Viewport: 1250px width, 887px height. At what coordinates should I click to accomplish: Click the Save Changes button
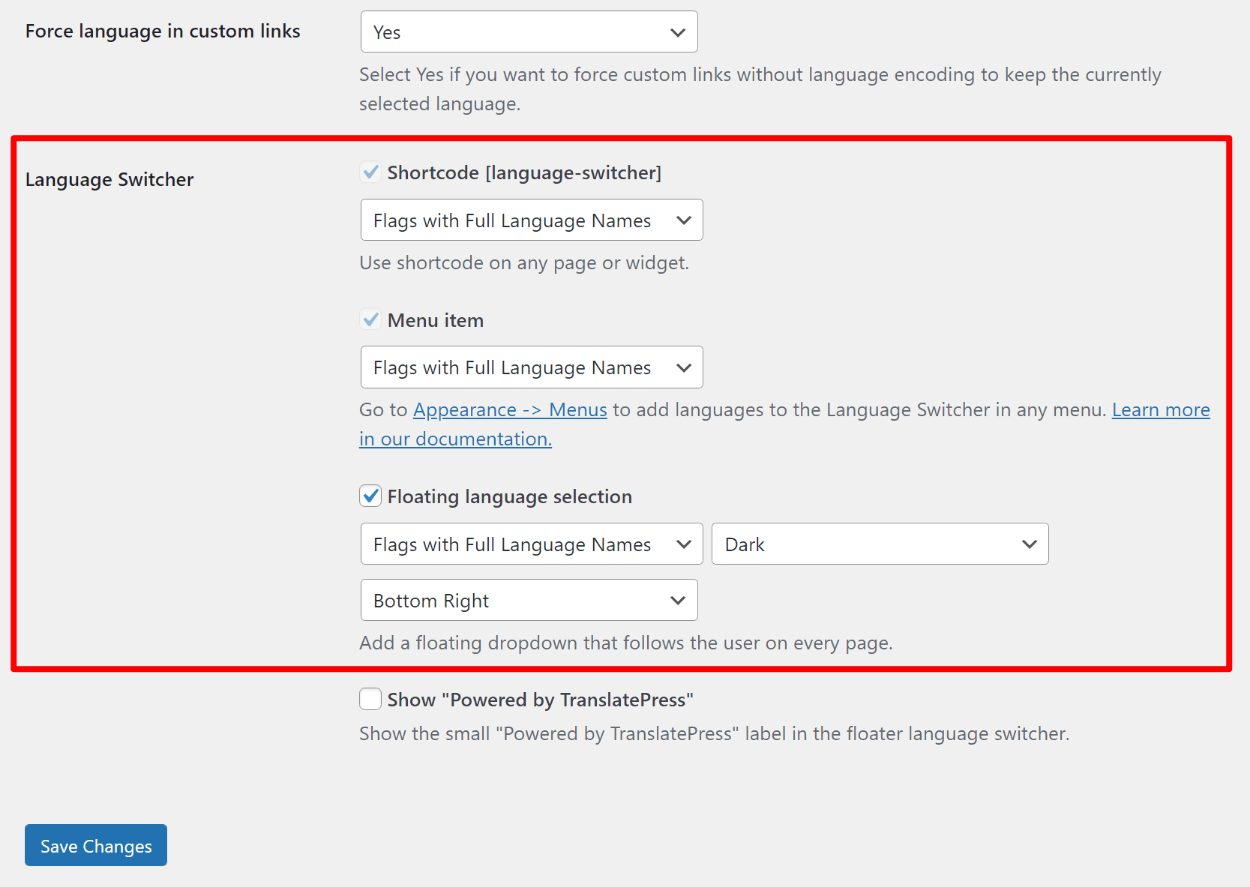[96, 845]
